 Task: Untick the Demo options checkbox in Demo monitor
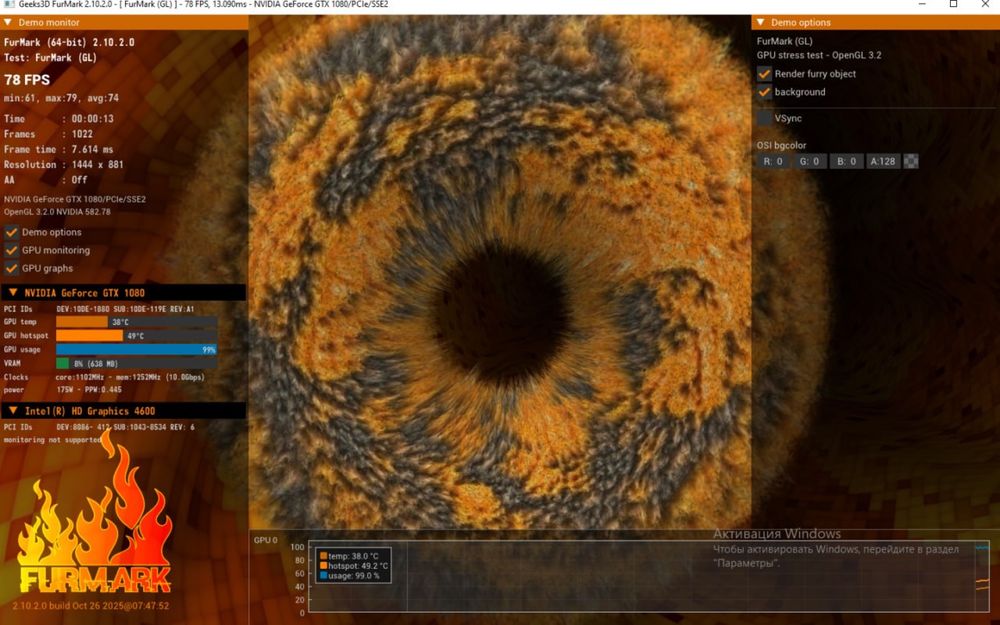pos(11,232)
